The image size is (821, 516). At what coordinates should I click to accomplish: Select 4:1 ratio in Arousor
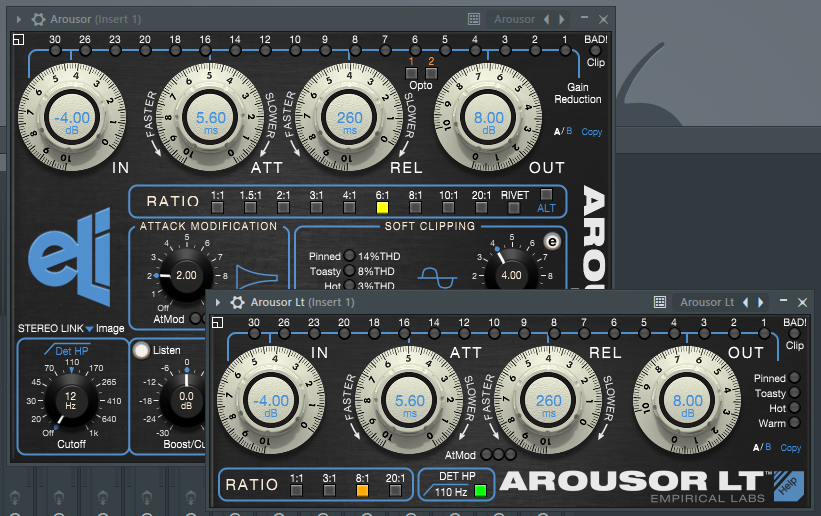click(349, 207)
